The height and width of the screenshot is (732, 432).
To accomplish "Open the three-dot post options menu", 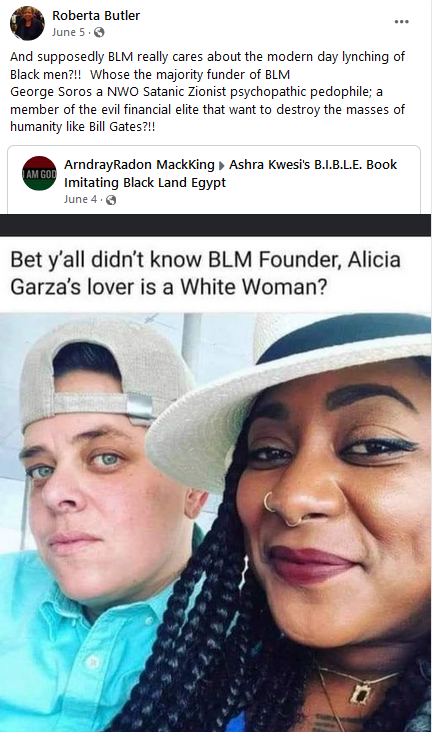I will click(401, 22).
